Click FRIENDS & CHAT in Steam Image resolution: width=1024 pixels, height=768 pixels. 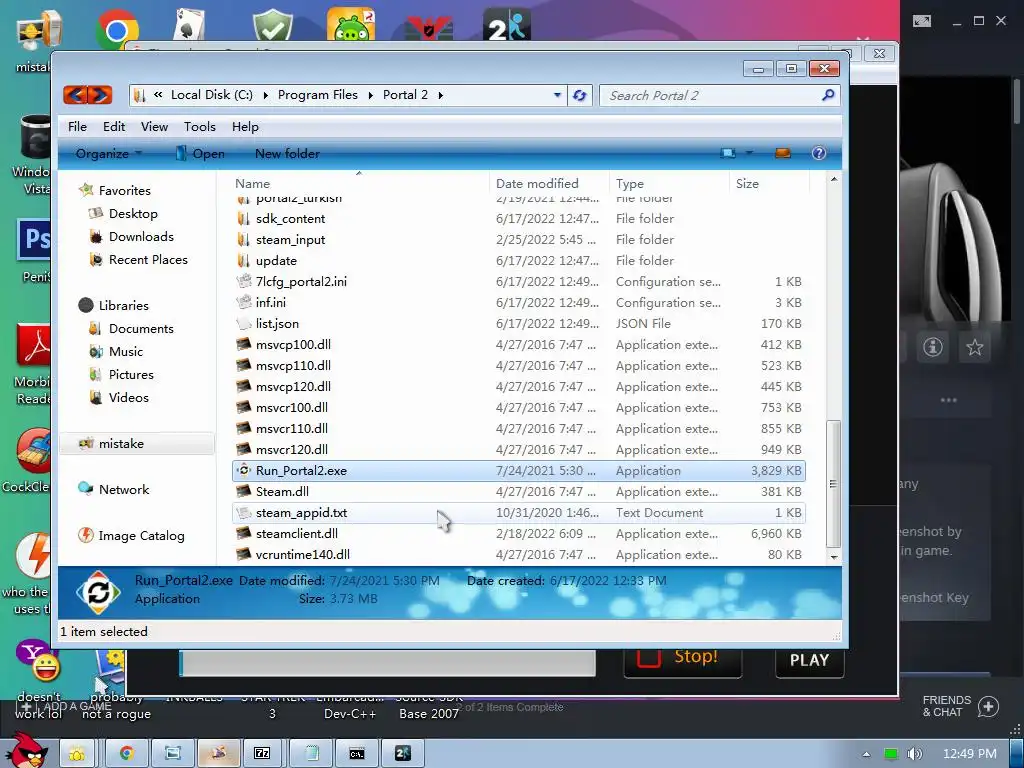946,706
